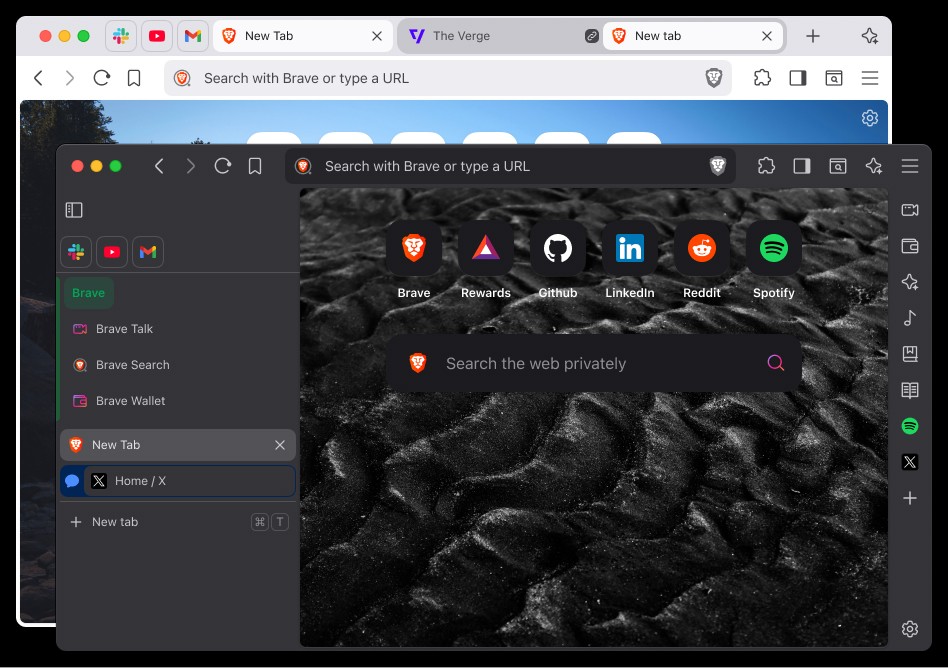Viewport: 948px width, 668px height.
Task: Click the 'Search the web privately' field
Action: pos(594,363)
